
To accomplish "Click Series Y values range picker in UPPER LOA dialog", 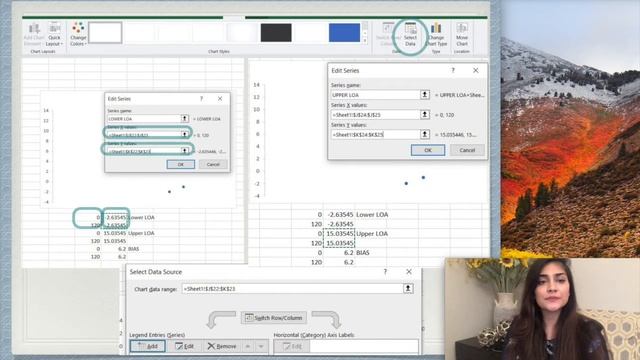I will [425, 134].
